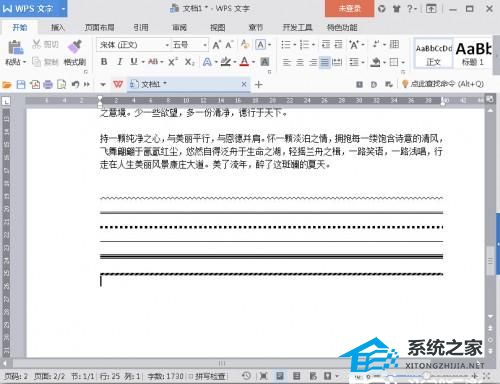Click the print preview icon

tap(61, 85)
